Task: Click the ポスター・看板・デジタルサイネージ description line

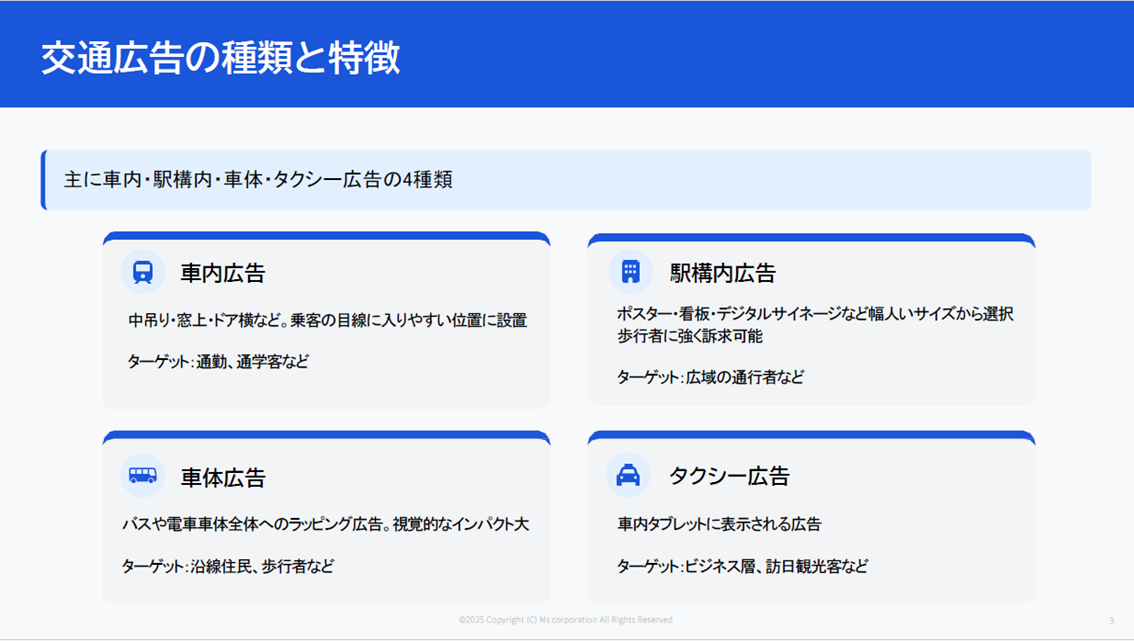Action: (x=815, y=314)
